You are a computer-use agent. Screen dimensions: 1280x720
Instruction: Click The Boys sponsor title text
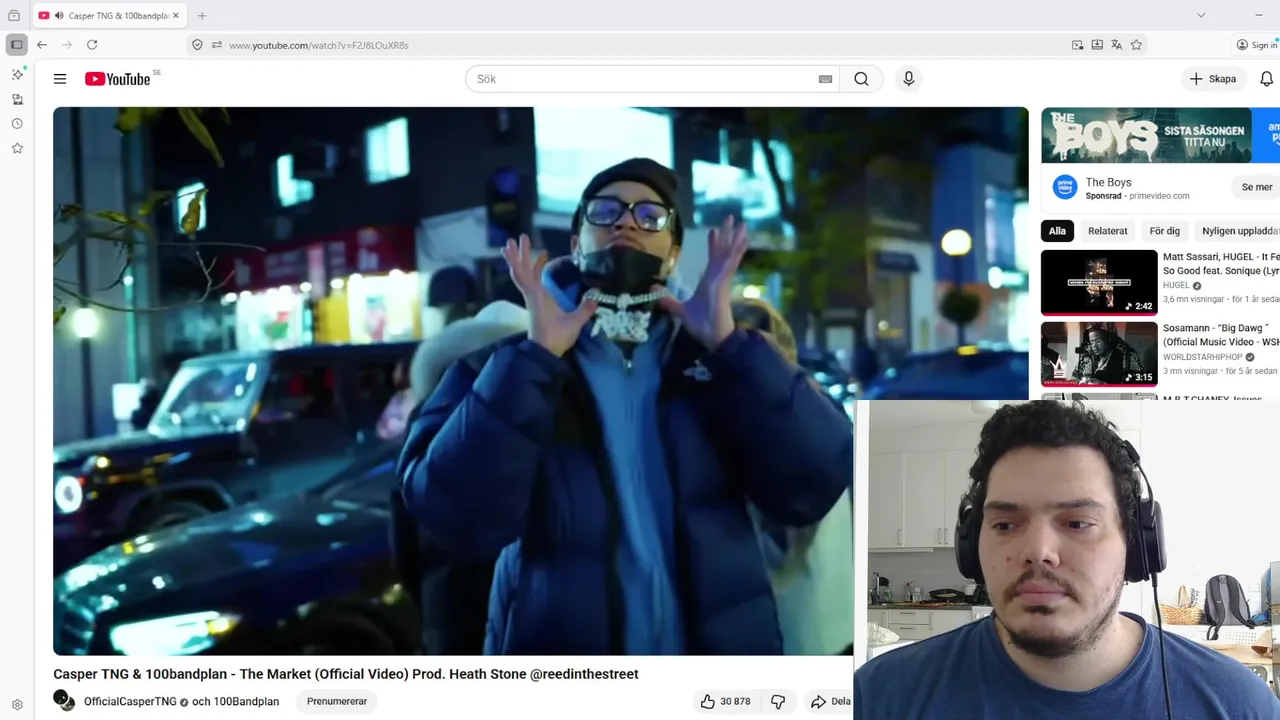(1108, 182)
